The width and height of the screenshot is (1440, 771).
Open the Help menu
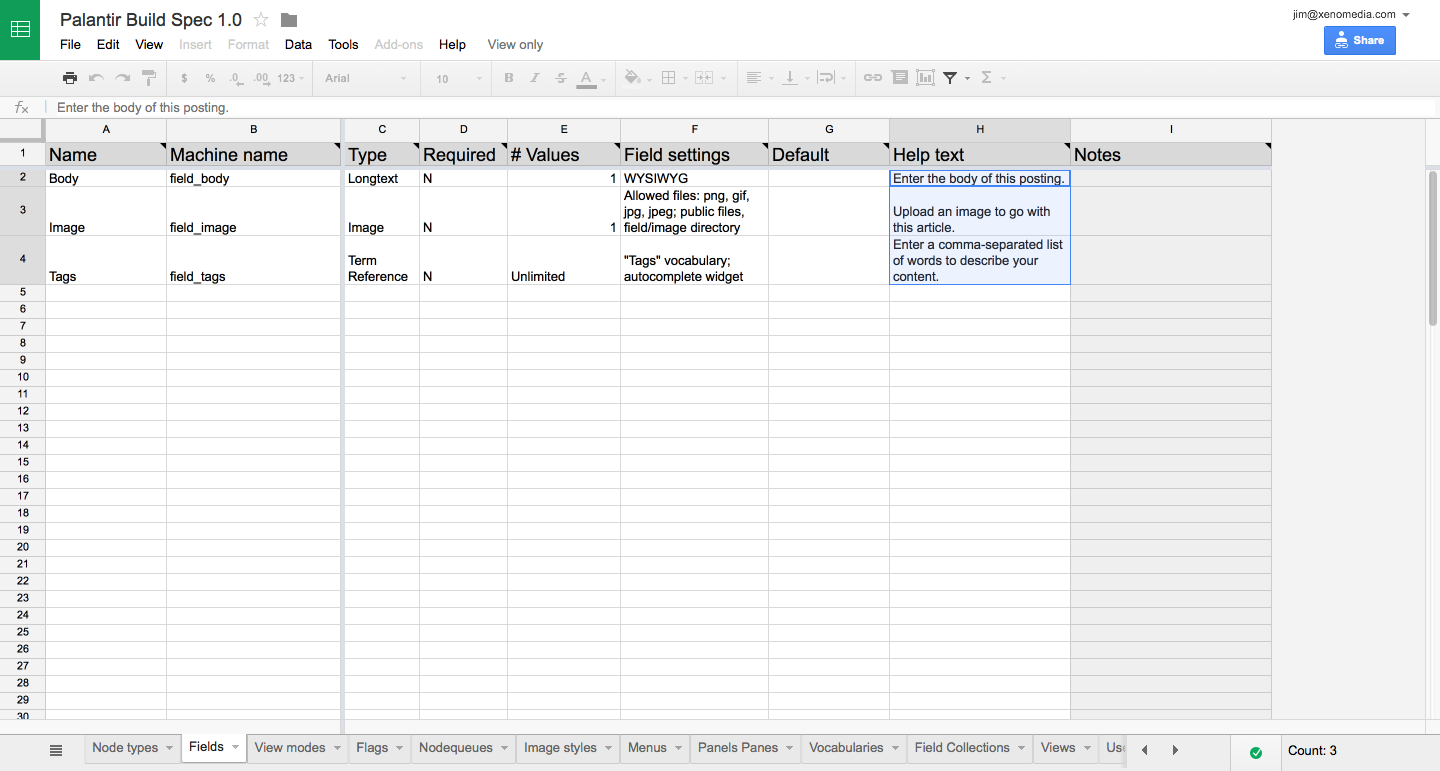(x=452, y=44)
